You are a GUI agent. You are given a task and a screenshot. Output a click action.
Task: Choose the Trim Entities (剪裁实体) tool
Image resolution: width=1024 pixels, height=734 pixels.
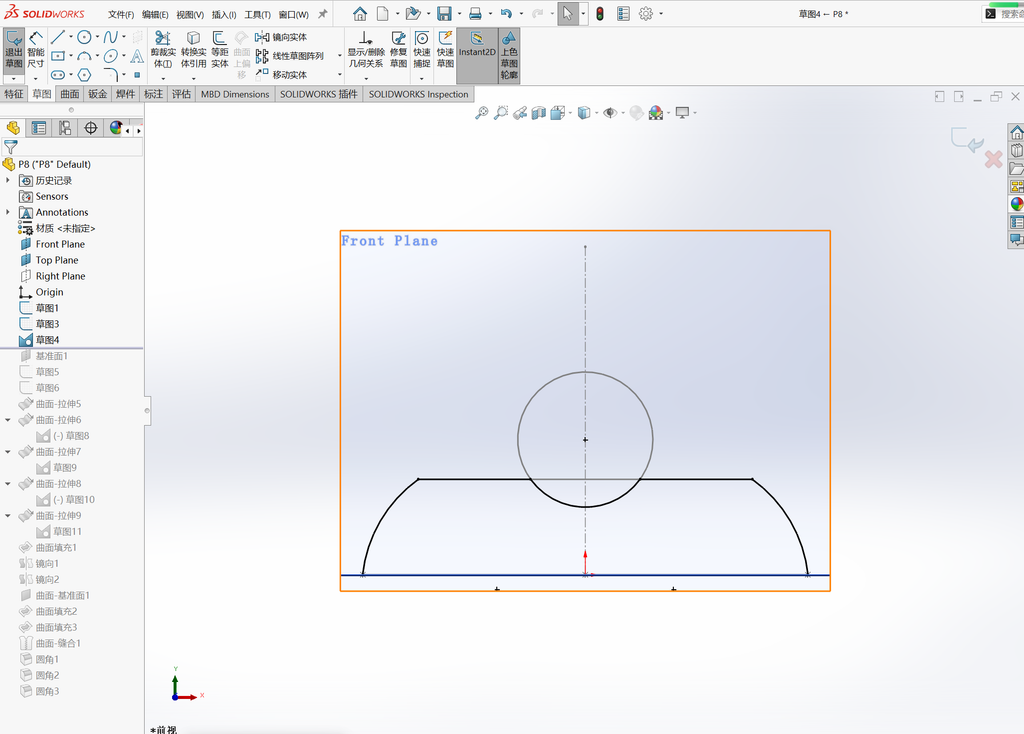[x=163, y=50]
